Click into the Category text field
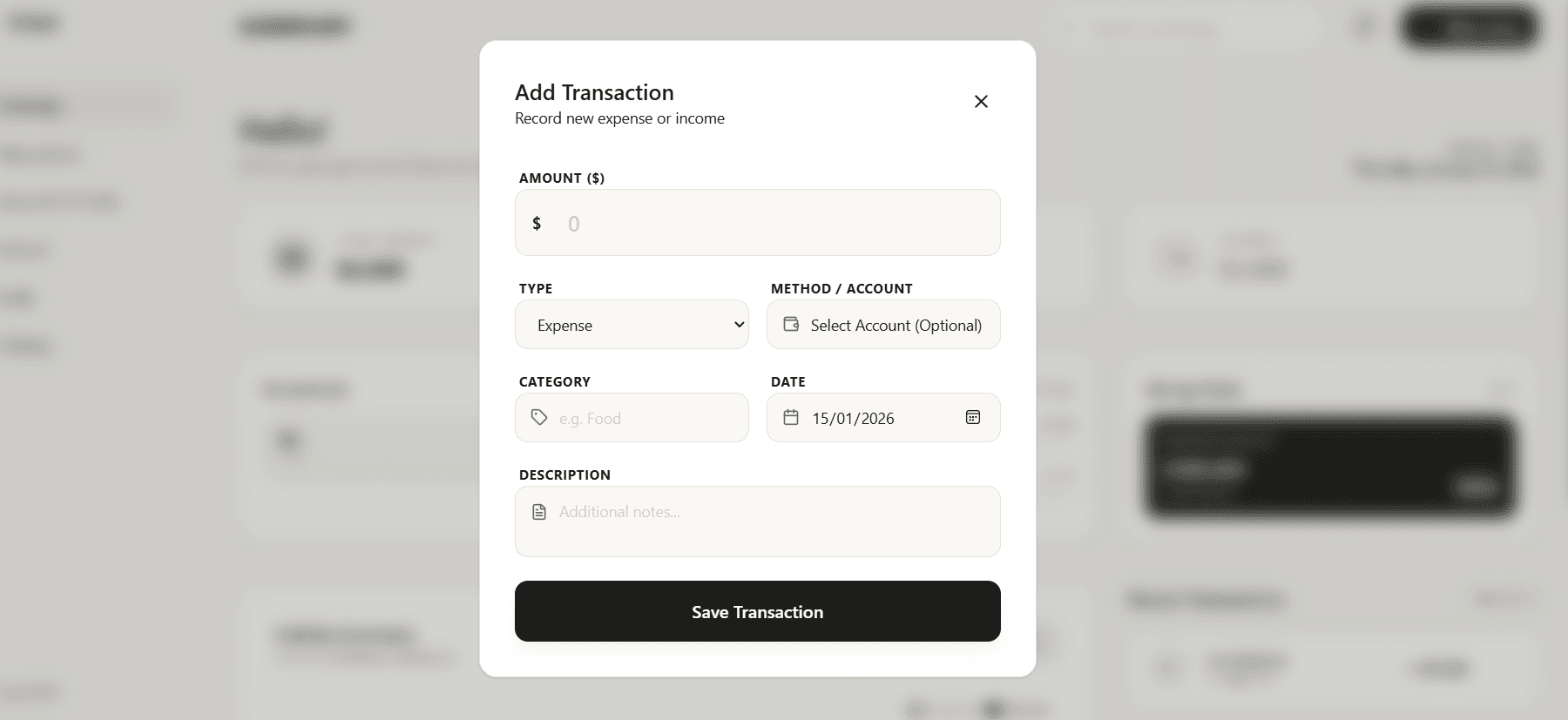The width and height of the screenshot is (1568, 720). [649, 419]
